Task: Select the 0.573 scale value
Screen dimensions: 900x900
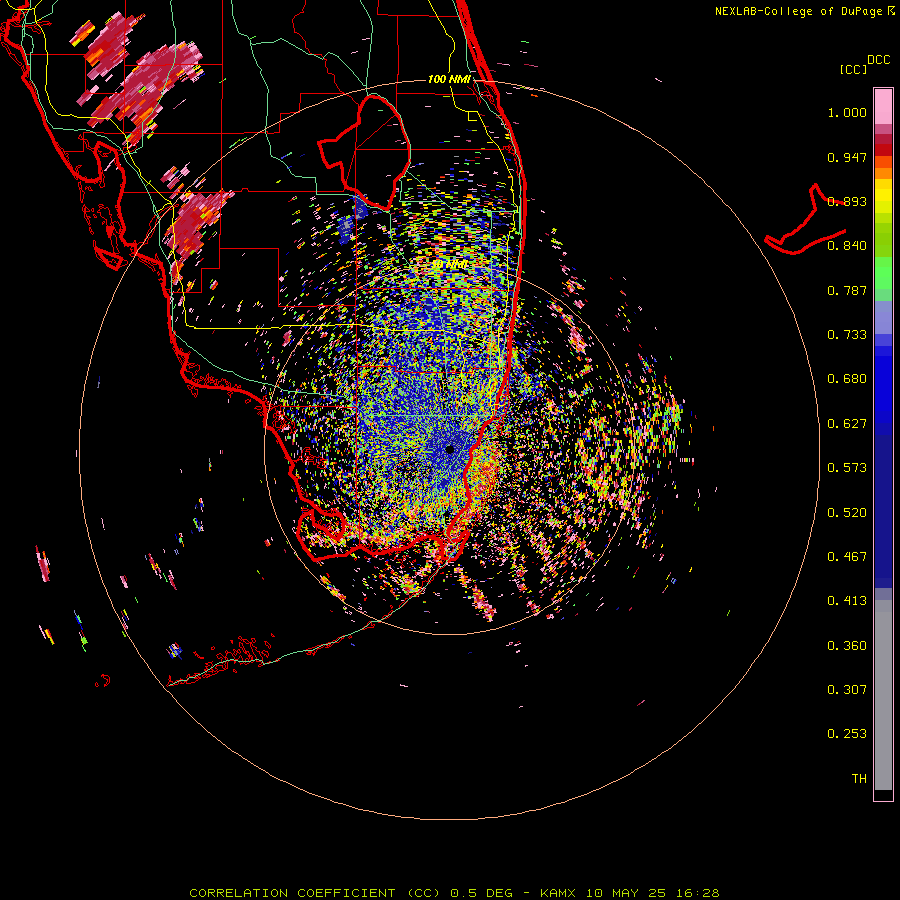Action: tap(847, 468)
